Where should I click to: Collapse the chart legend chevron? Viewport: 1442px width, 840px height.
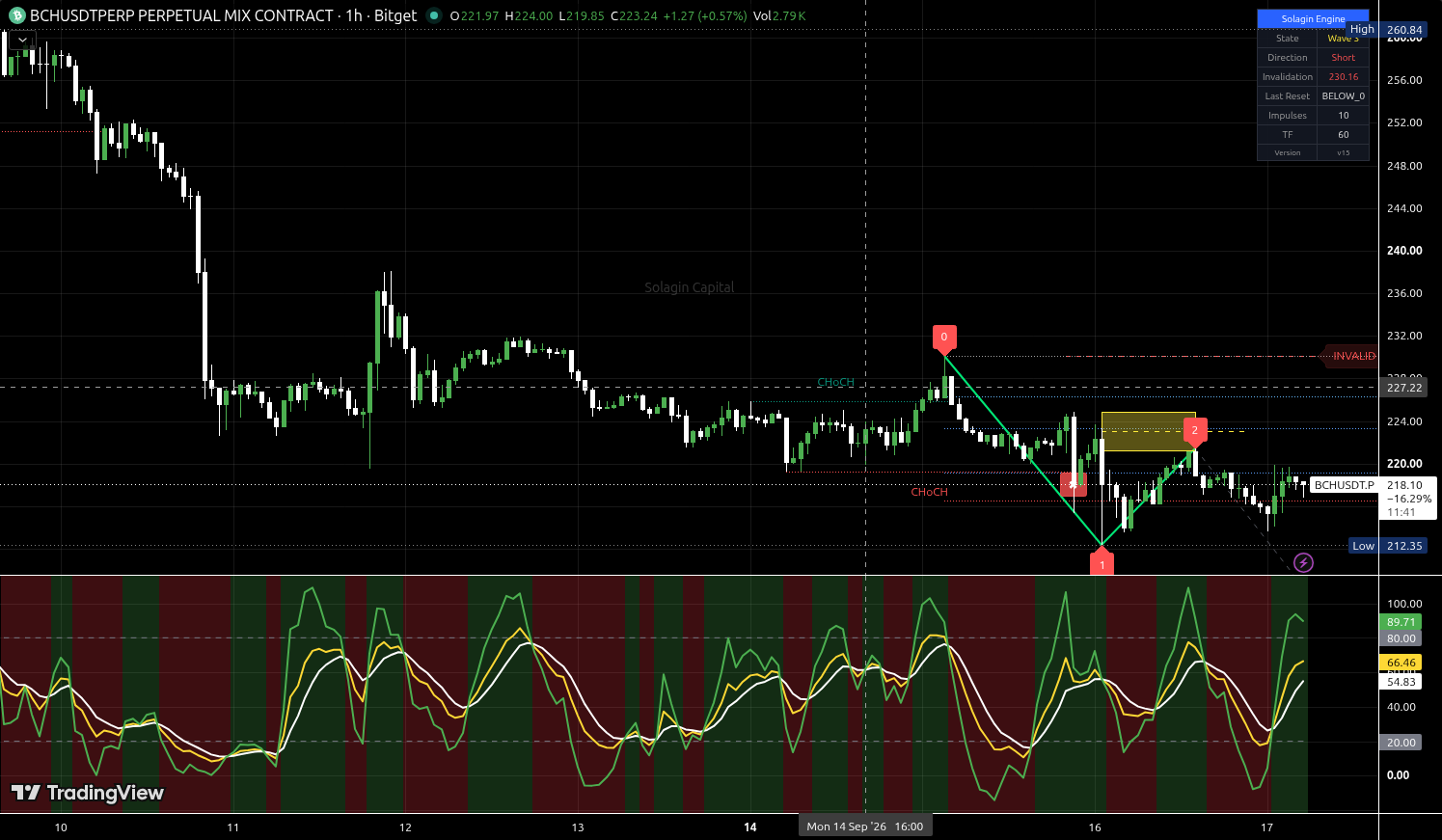click(x=22, y=41)
